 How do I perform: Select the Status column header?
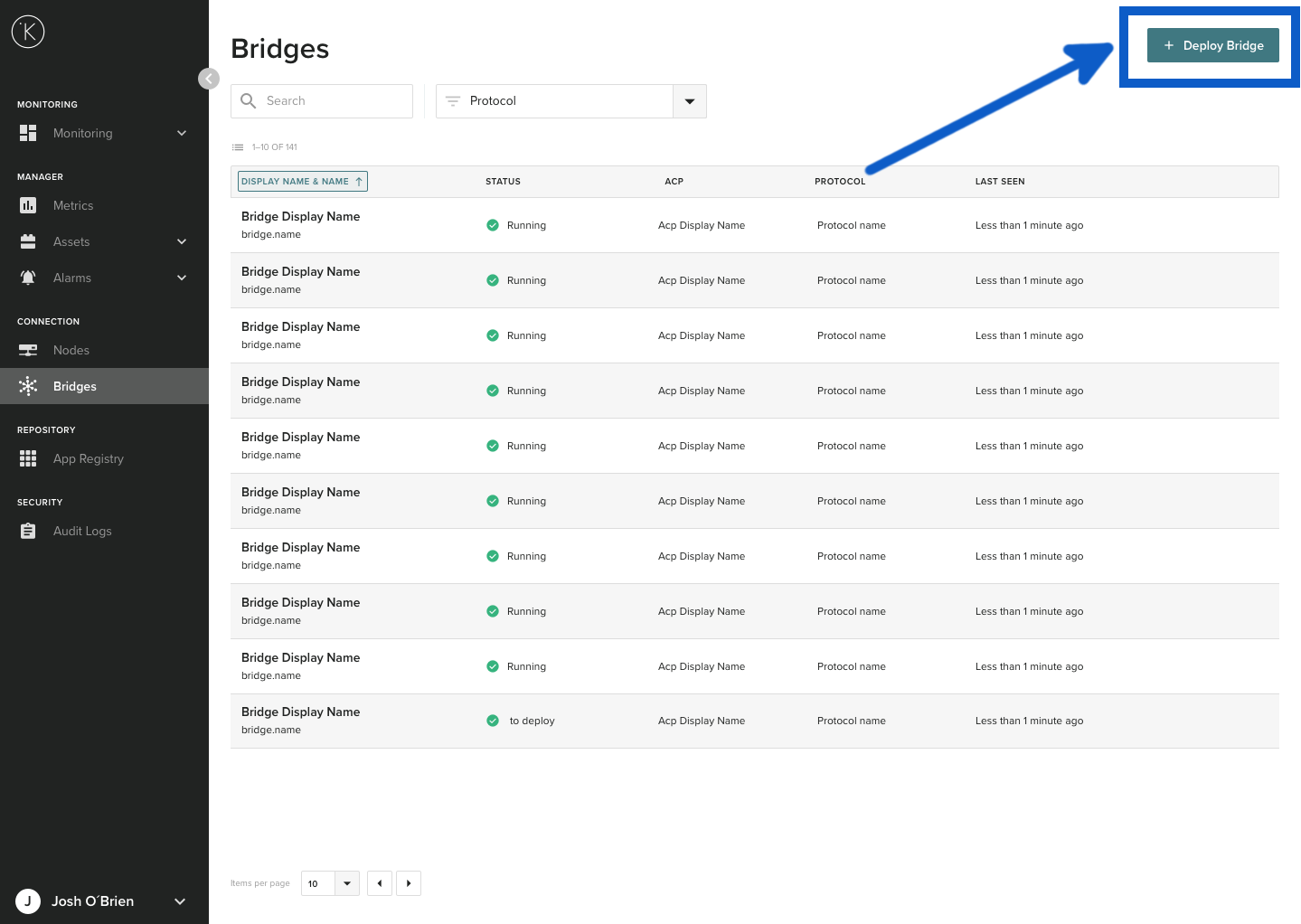(x=503, y=181)
